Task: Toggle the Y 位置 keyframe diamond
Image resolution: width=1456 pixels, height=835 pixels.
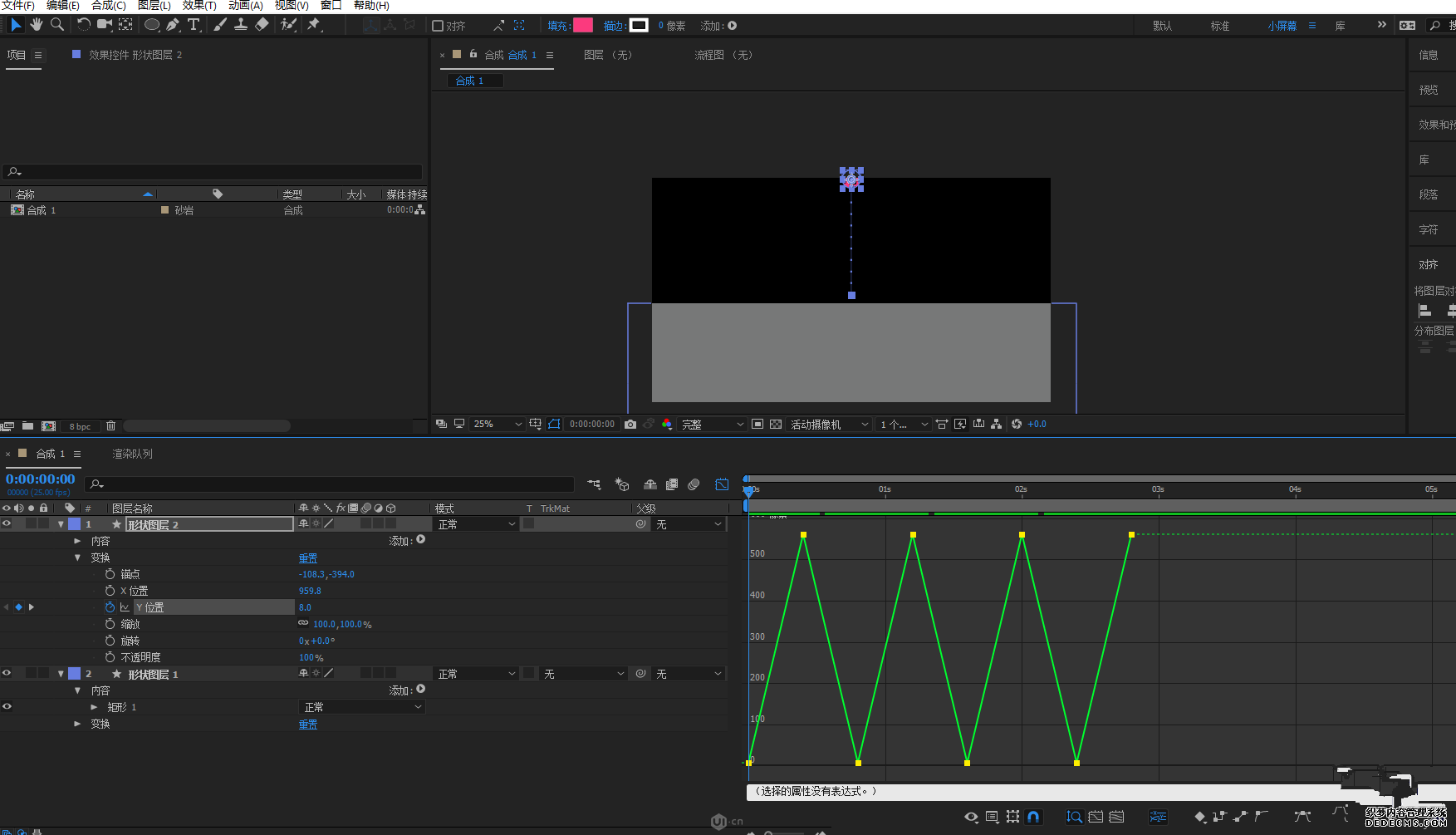Action: [x=18, y=607]
